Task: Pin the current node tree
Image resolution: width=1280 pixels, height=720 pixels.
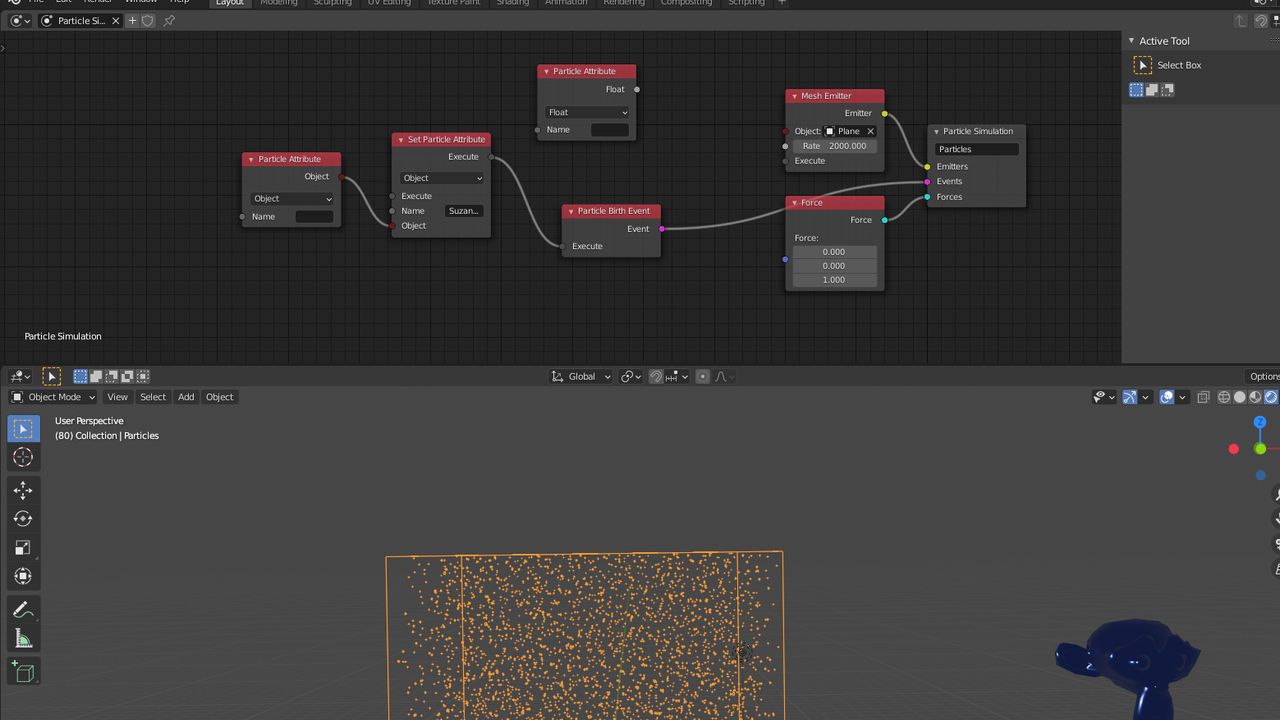Action: pyautogui.click(x=170, y=20)
